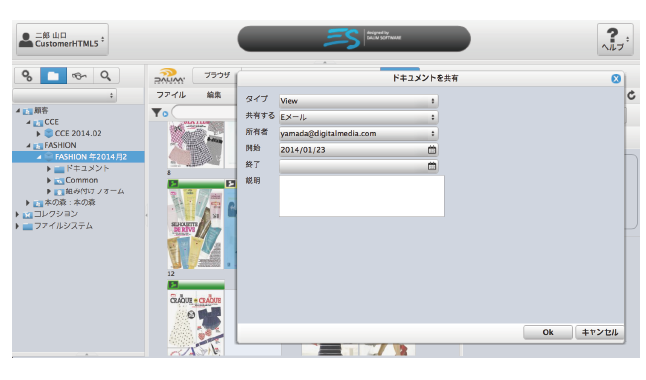The height and width of the screenshot is (380, 646).
Task: Expand the ファイルシステム node
Action: click(x=17, y=226)
